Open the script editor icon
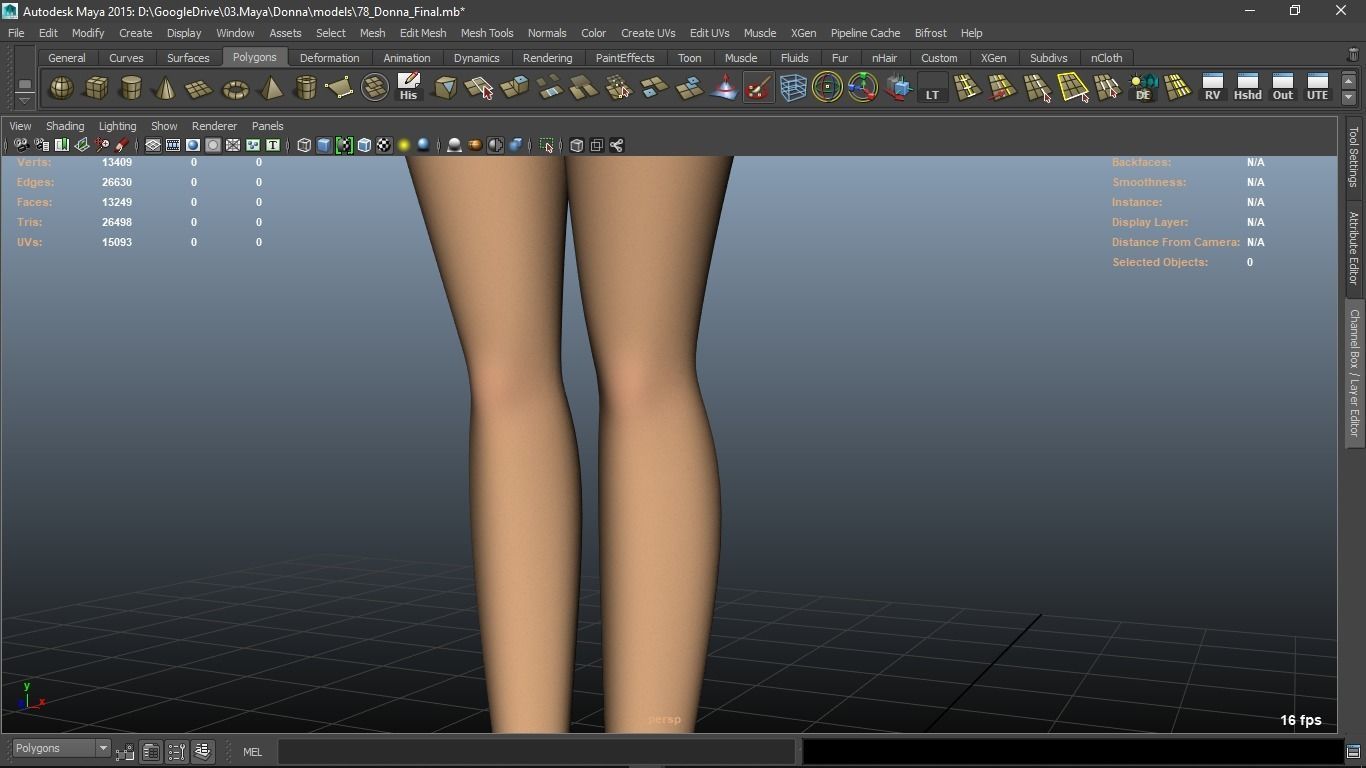The image size is (1366, 768). pyautogui.click(x=1353, y=752)
